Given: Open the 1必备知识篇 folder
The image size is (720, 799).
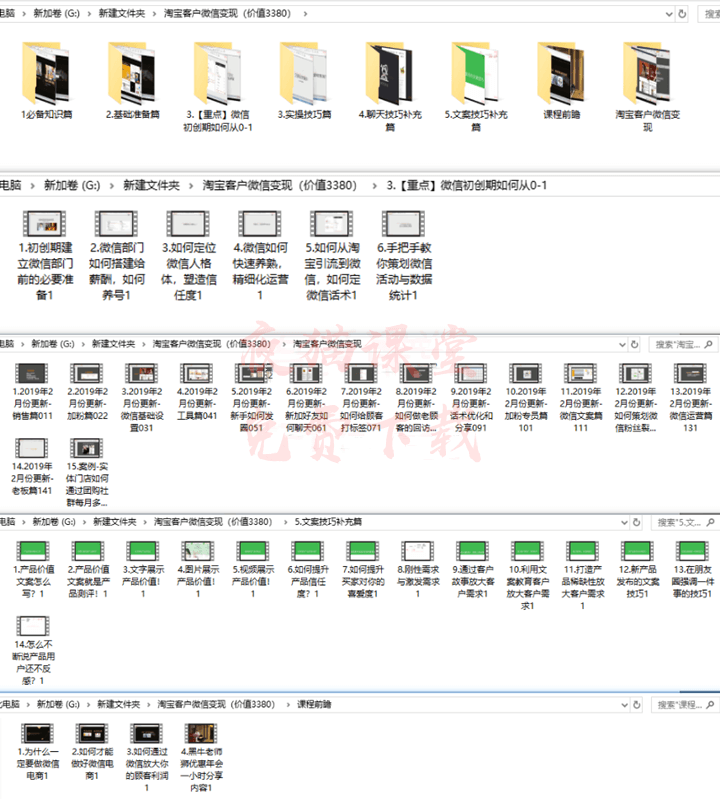Looking at the screenshot, I should 46,82.
